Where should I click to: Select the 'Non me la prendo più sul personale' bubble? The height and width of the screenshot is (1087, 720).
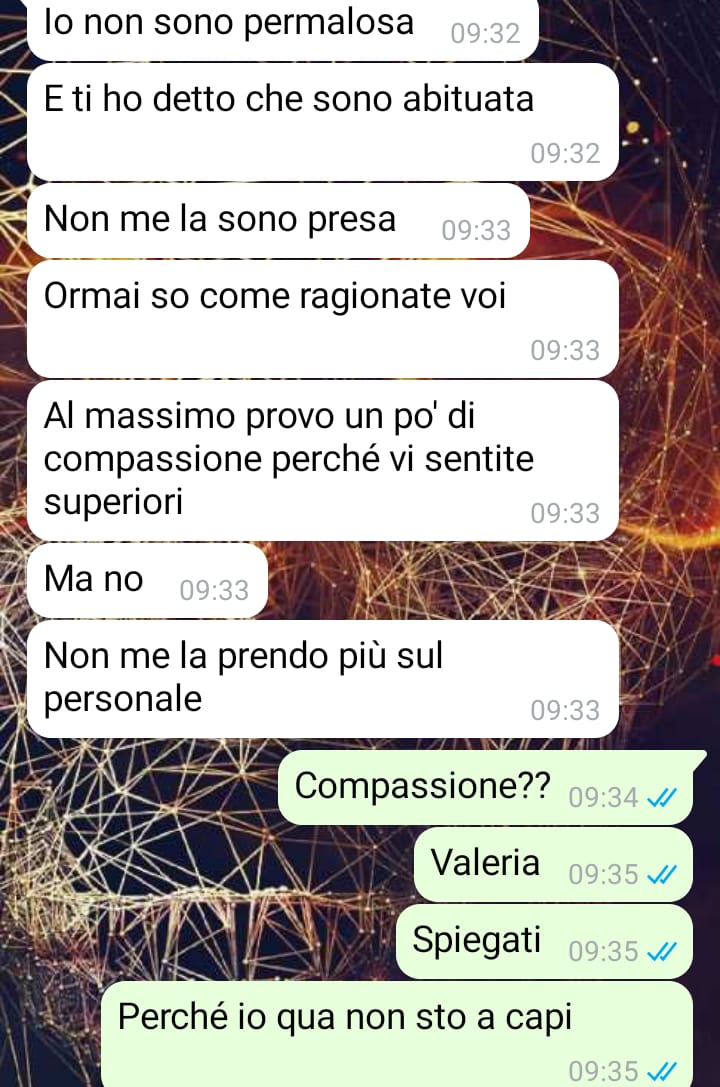tap(323, 679)
